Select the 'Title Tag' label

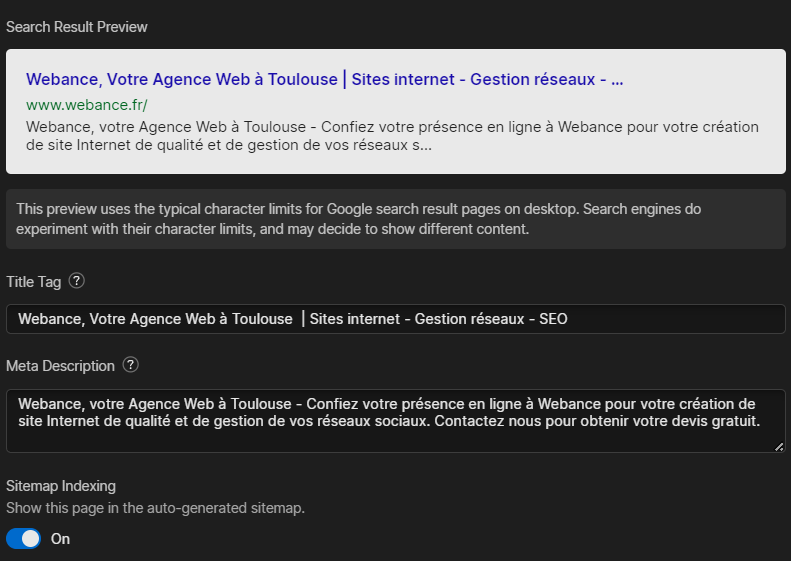pos(33,282)
